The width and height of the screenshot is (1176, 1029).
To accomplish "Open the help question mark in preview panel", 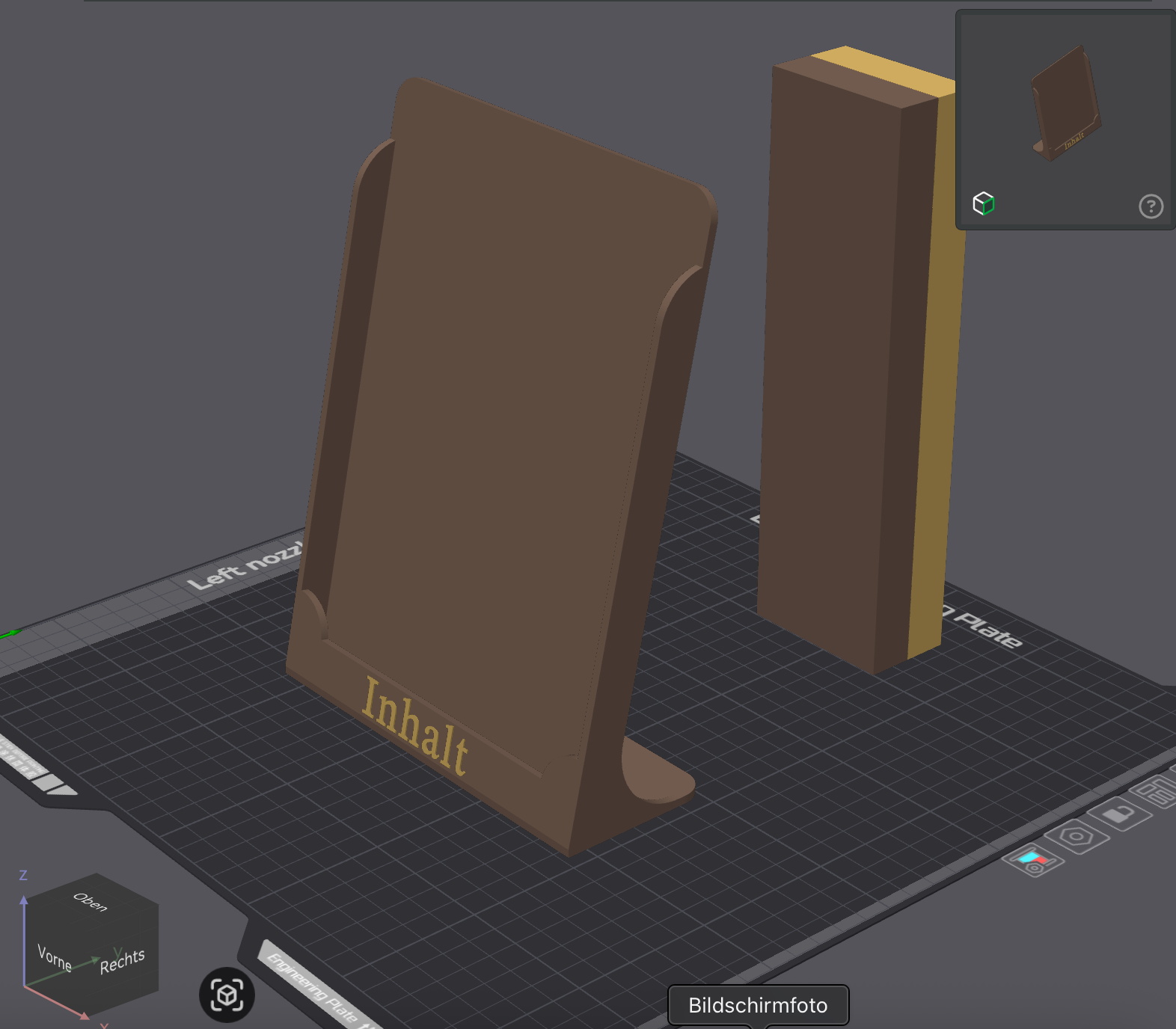I will (1151, 206).
